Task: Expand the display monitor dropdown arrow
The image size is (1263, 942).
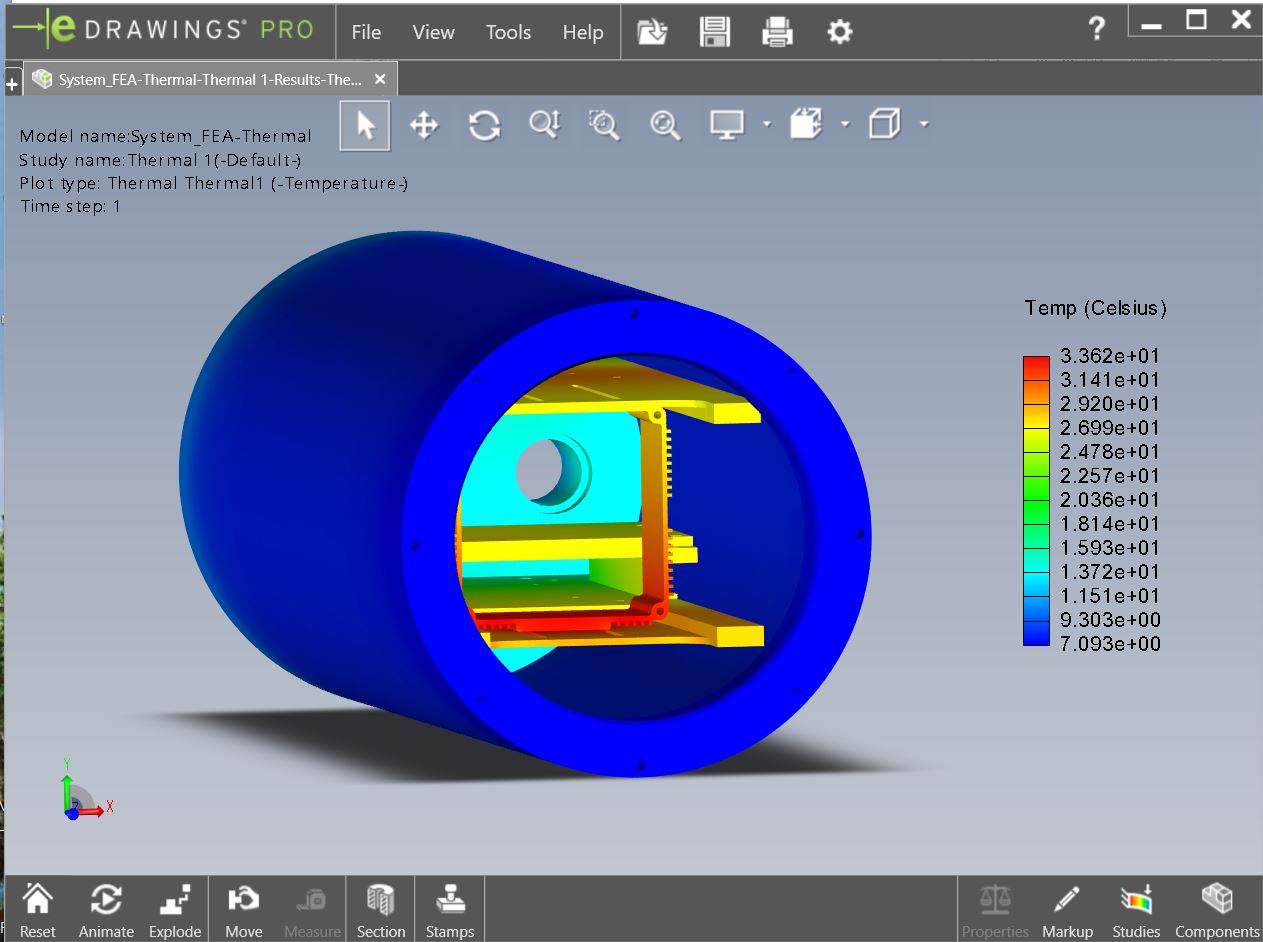Action: tap(766, 125)
